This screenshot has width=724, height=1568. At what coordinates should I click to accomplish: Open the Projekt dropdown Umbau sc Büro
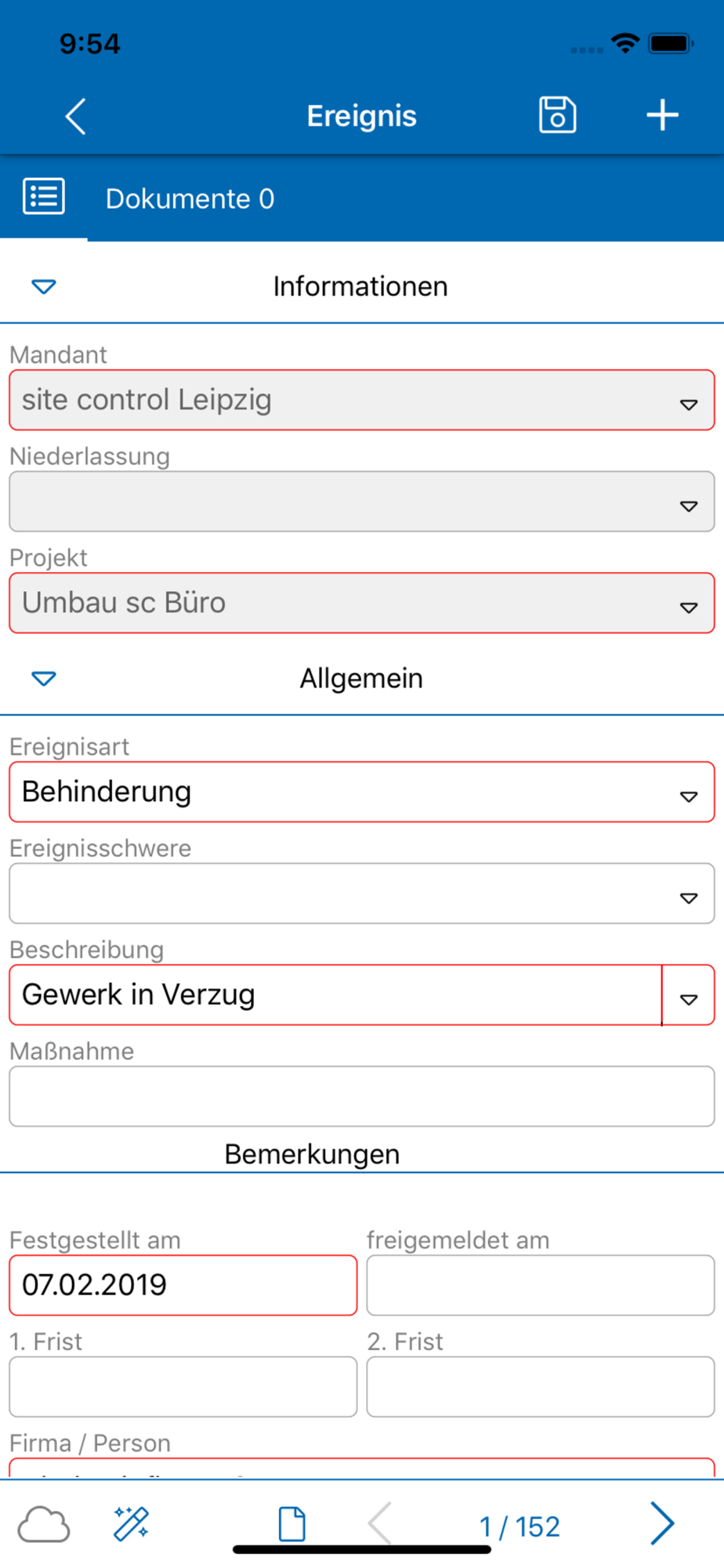coord(362,603)
